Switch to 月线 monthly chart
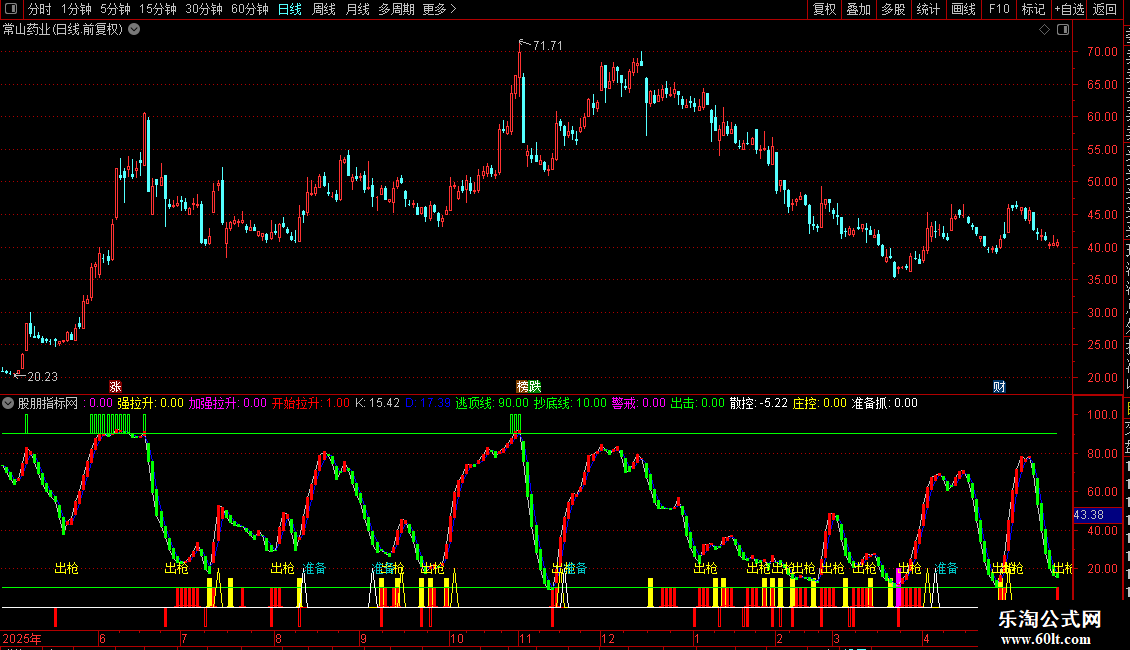The image size is (1130, 650). click(x=357, y=9)
